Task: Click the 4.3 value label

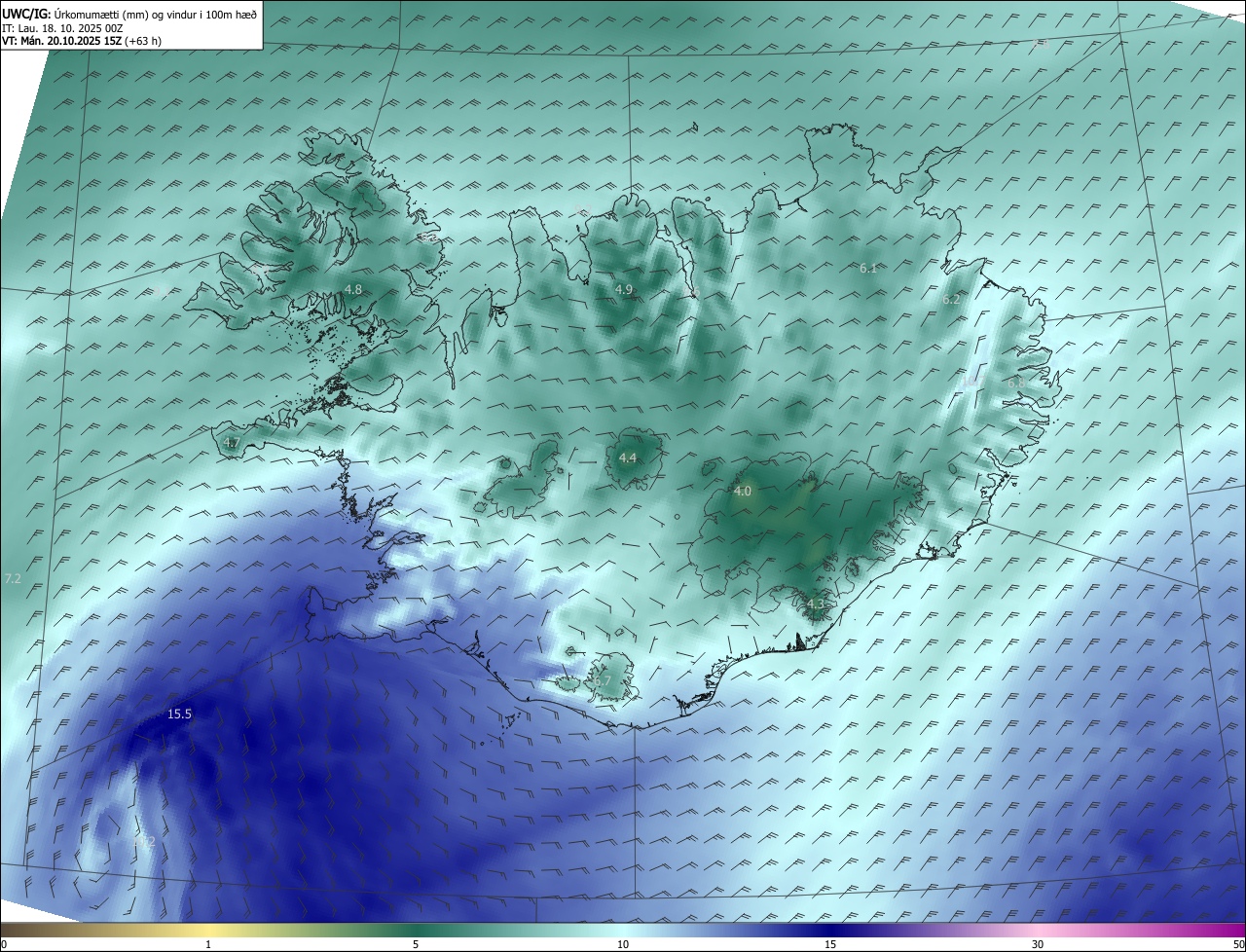Action: [x=816, y=604]
